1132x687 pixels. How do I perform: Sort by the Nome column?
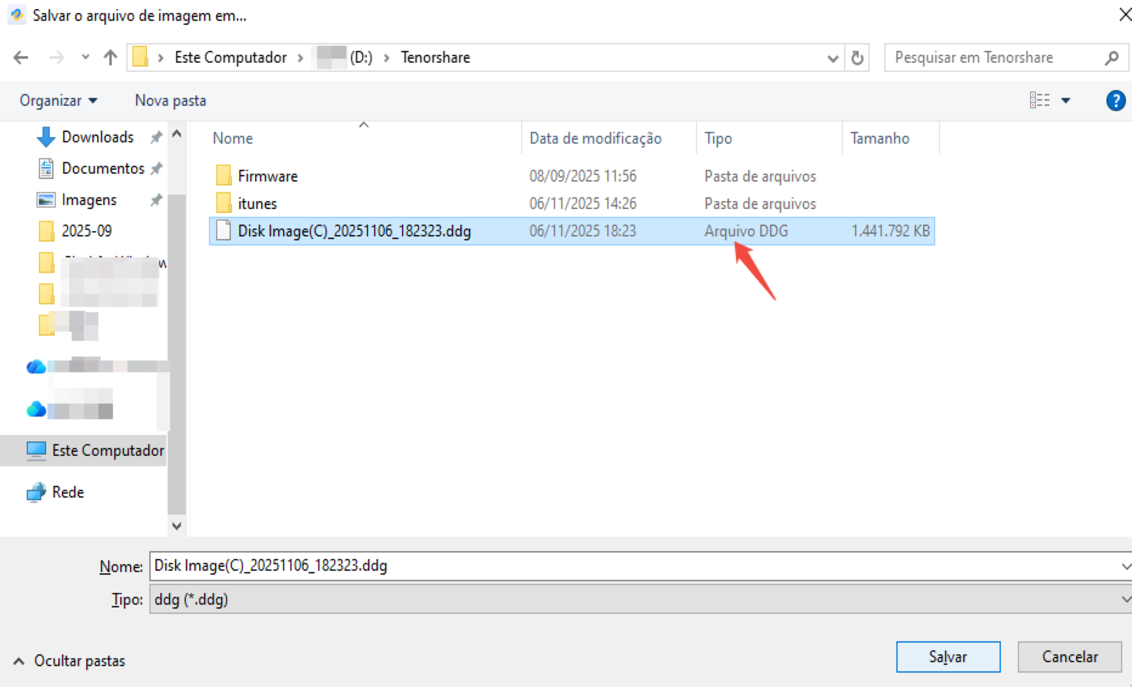point(232,139)
